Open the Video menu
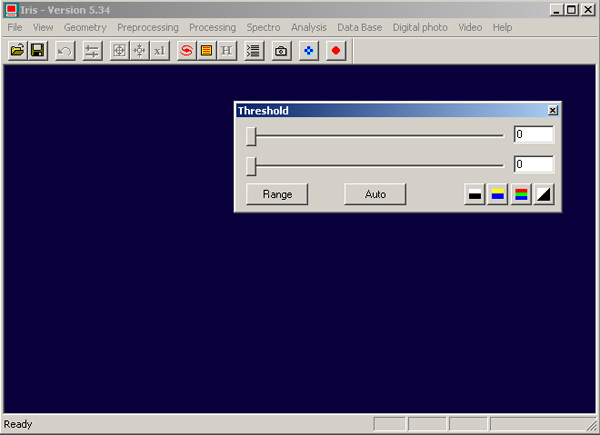Viewport: 600px width, 435px height. point(470,28)
